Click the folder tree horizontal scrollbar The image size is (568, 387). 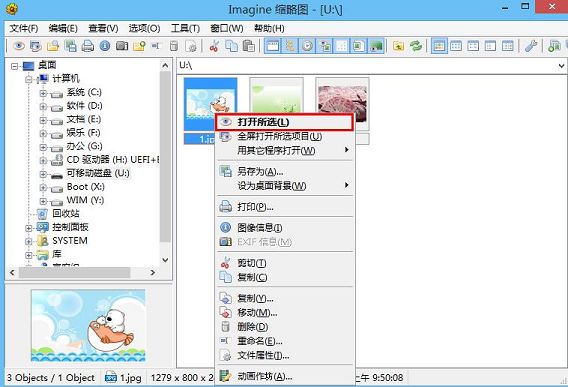click(x=83, y=272)
